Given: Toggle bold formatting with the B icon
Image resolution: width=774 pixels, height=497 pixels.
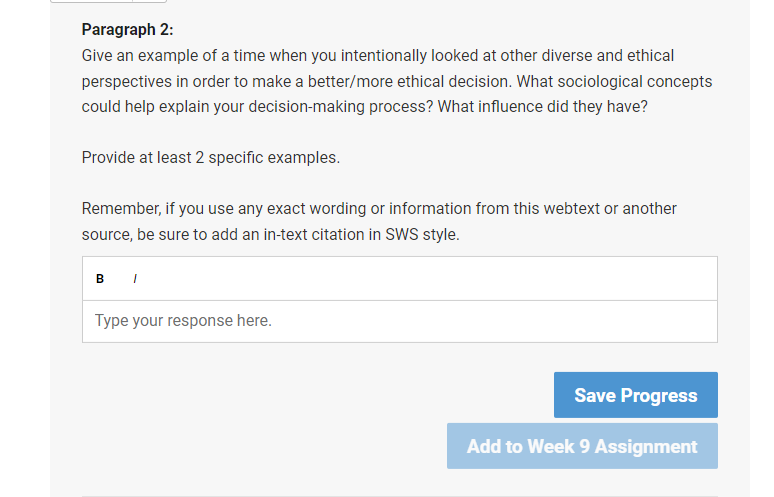Looking at the screenshot, I should tap(100, 279).
